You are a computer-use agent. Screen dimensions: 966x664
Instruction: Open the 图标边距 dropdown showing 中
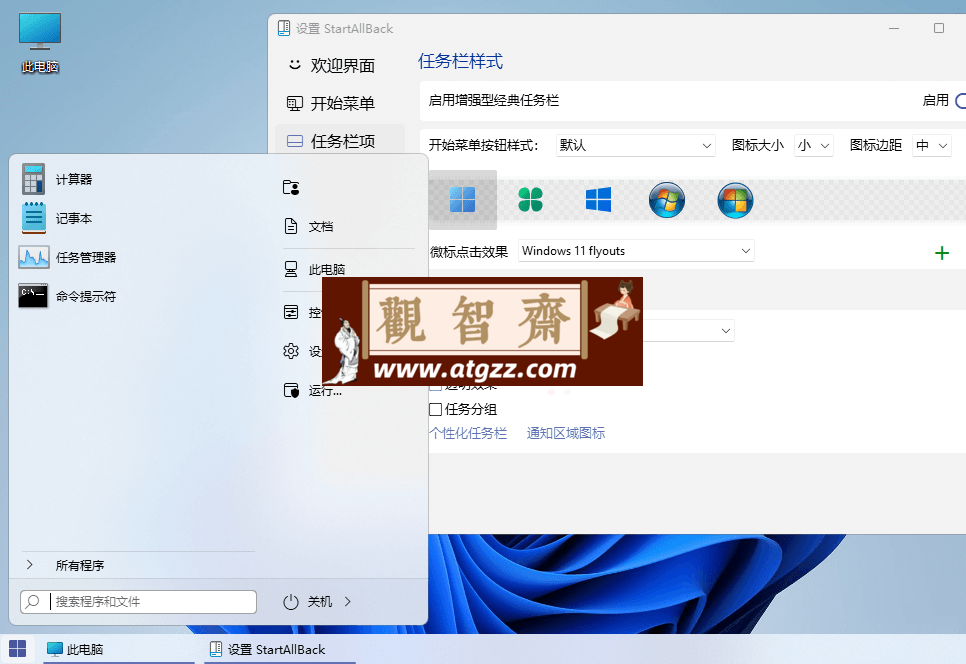coord(932,145)
